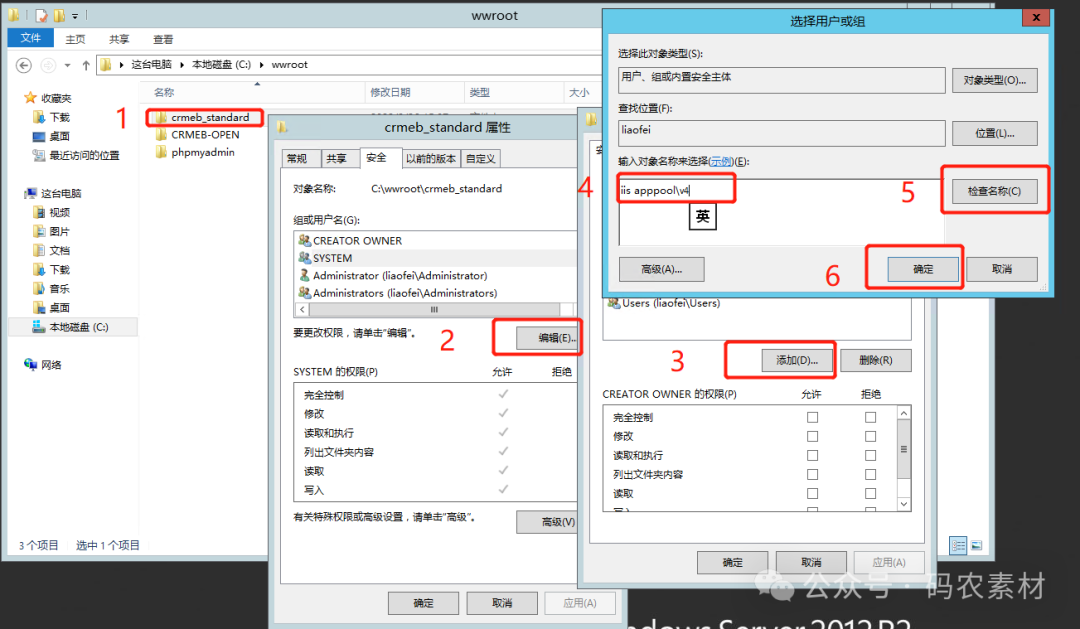
Task: Go up one folder level arrow
Action: [x=86, y=65]
